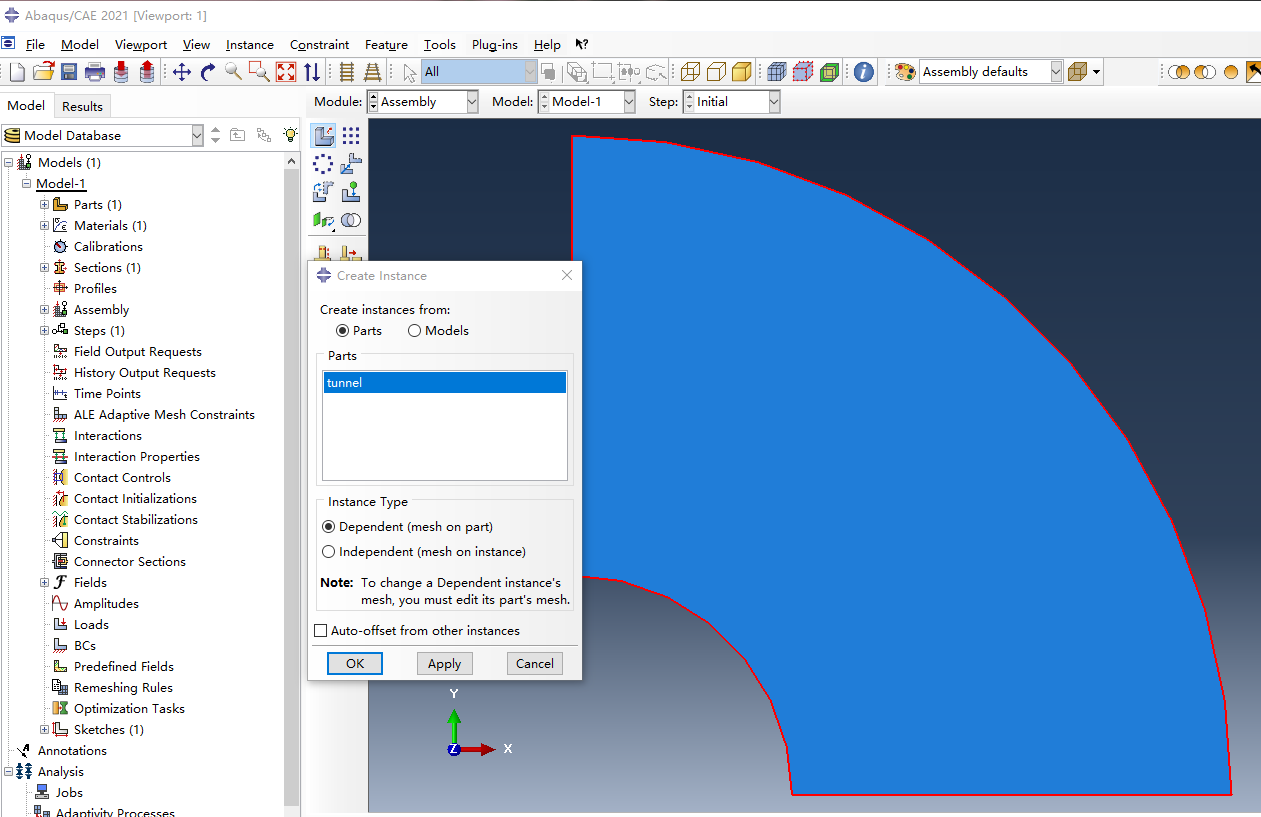Click the Cycle Views up-down arrows icon

click(x=312, y=72)
